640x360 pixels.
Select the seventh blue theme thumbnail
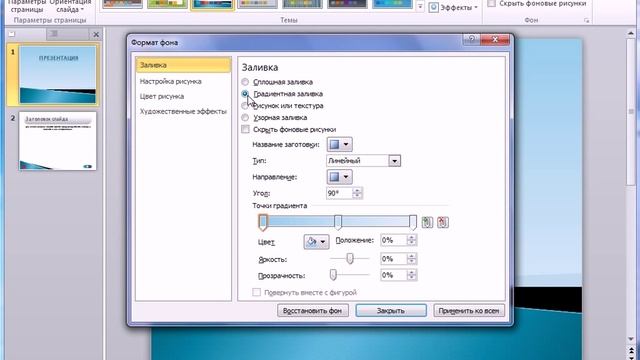[392, 4]
